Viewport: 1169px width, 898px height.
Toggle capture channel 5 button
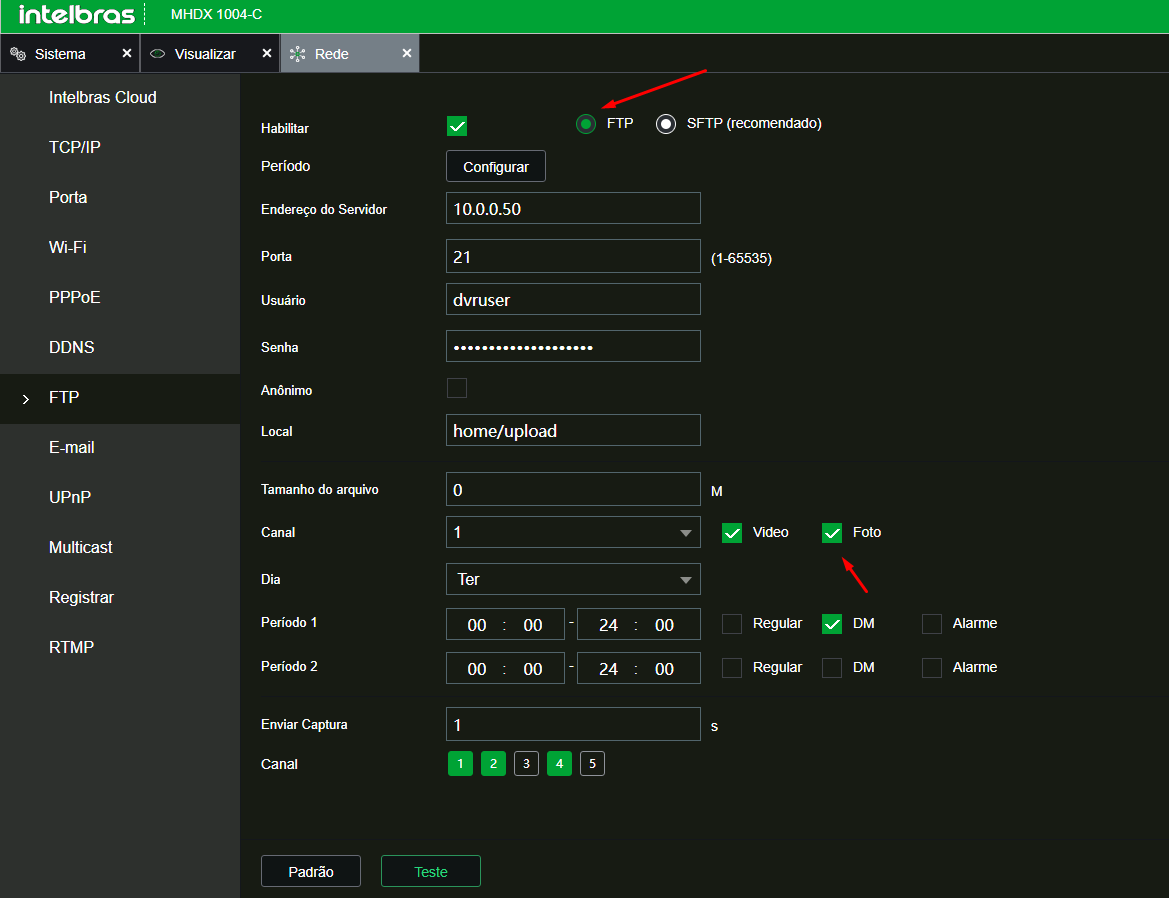(x=593, y=763)
